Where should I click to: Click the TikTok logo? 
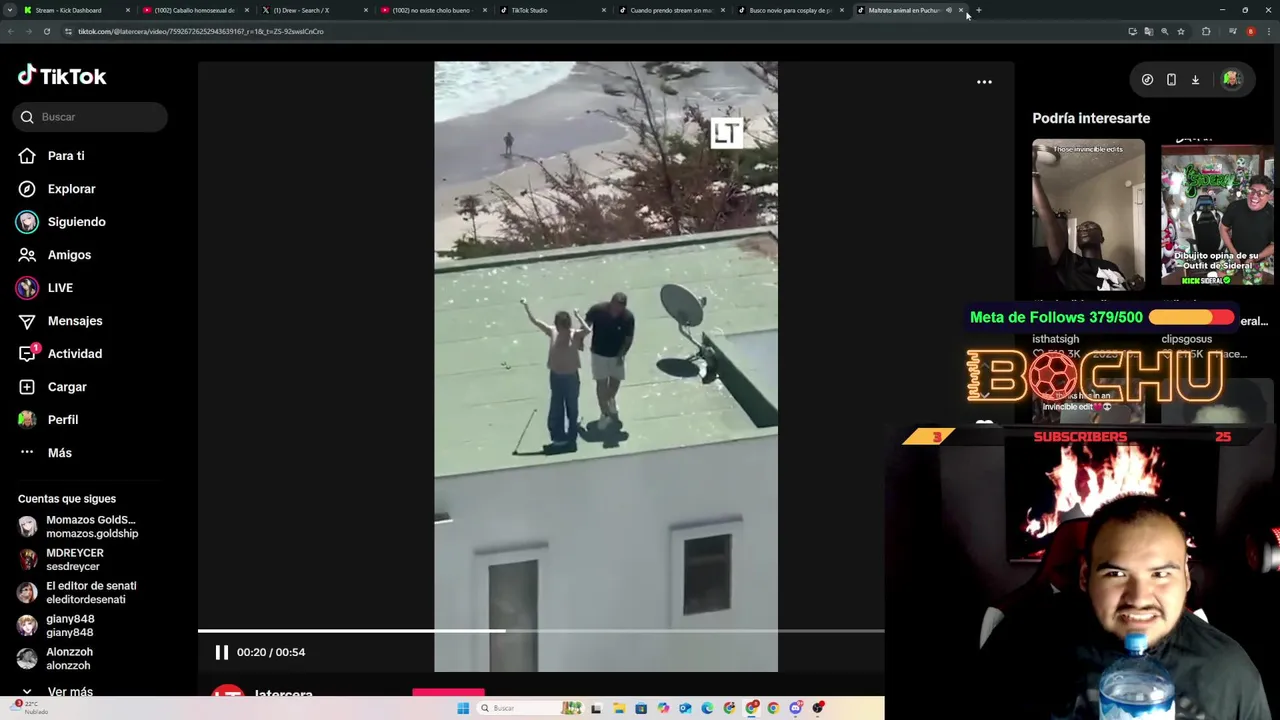(62, 76)
